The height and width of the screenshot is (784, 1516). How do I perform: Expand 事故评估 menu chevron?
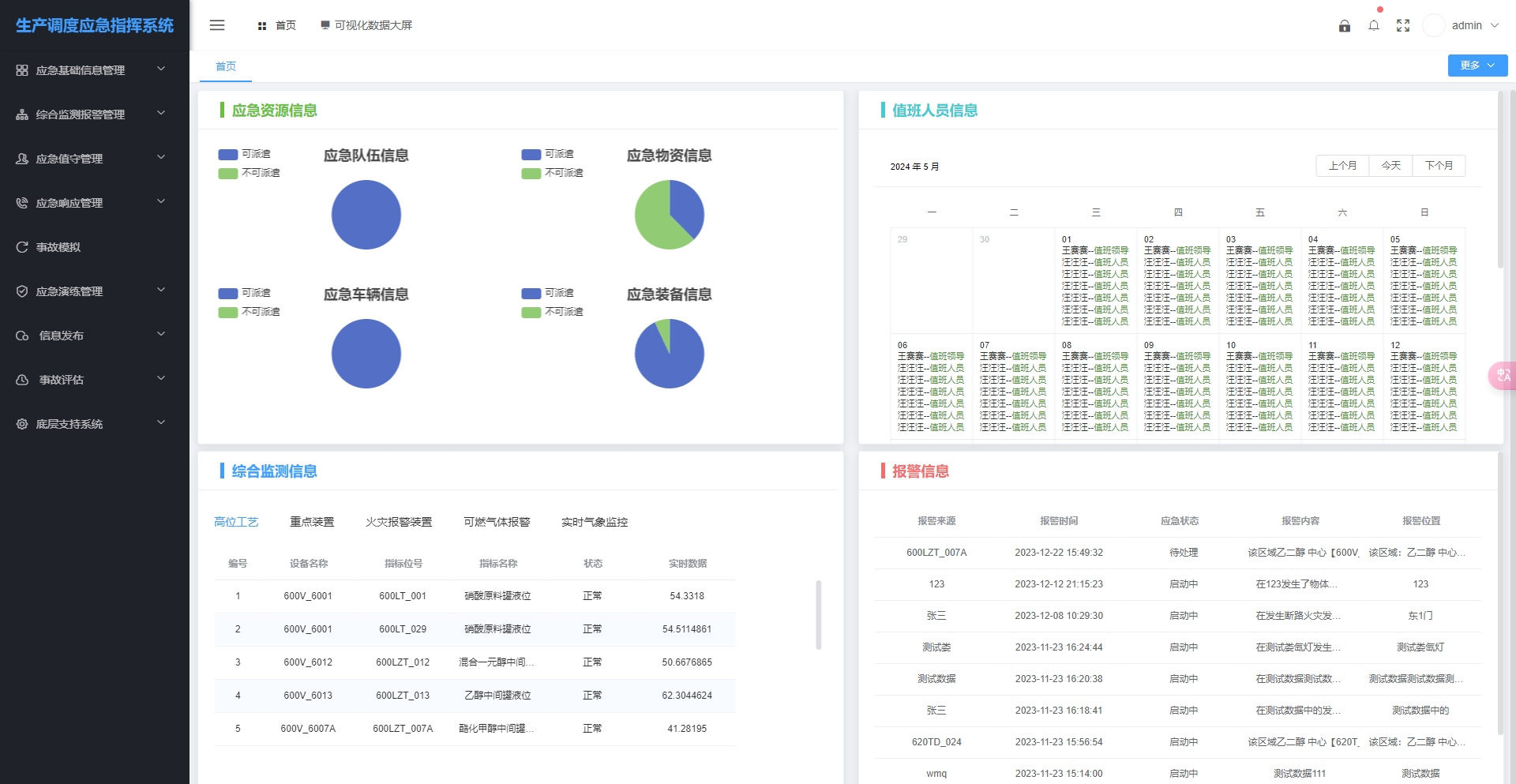coord(161,378)
